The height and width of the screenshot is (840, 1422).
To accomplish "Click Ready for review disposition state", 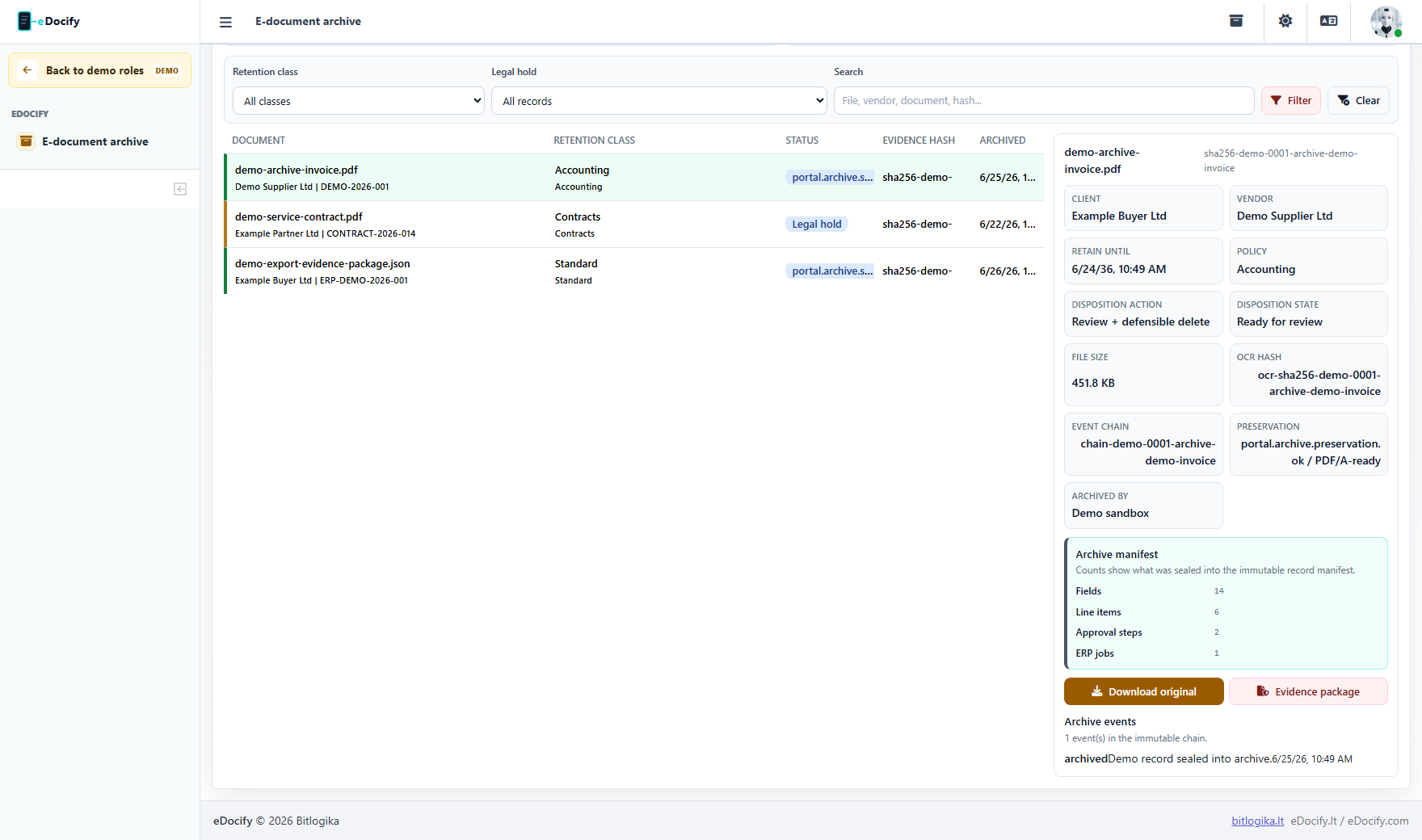I will point(1280,321).
